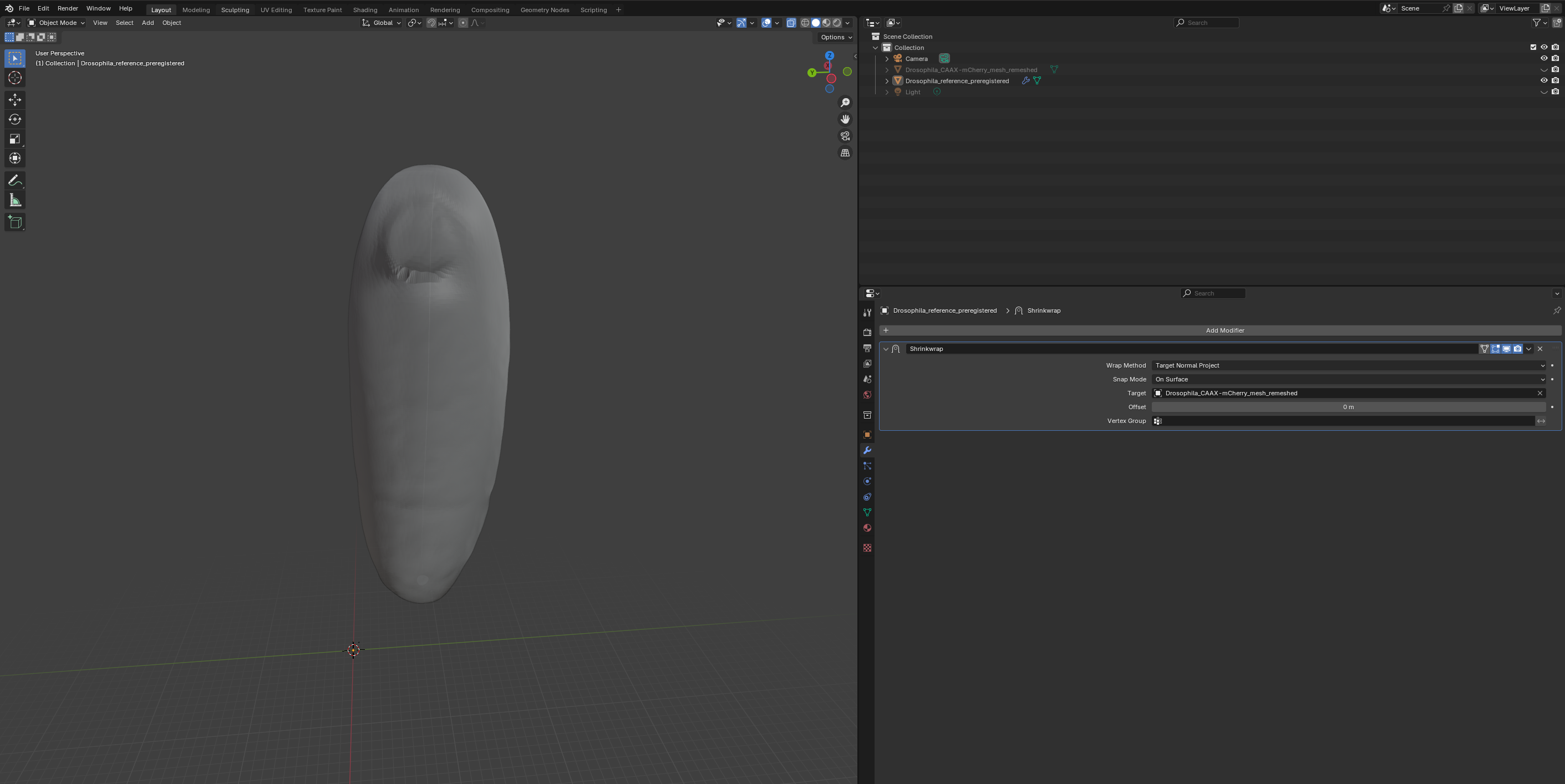Hide Drosophila_reference_preregistered in the viewport
This screenshot has height=784, width=1565.
pyautogui.click(x=1544, y=81)
